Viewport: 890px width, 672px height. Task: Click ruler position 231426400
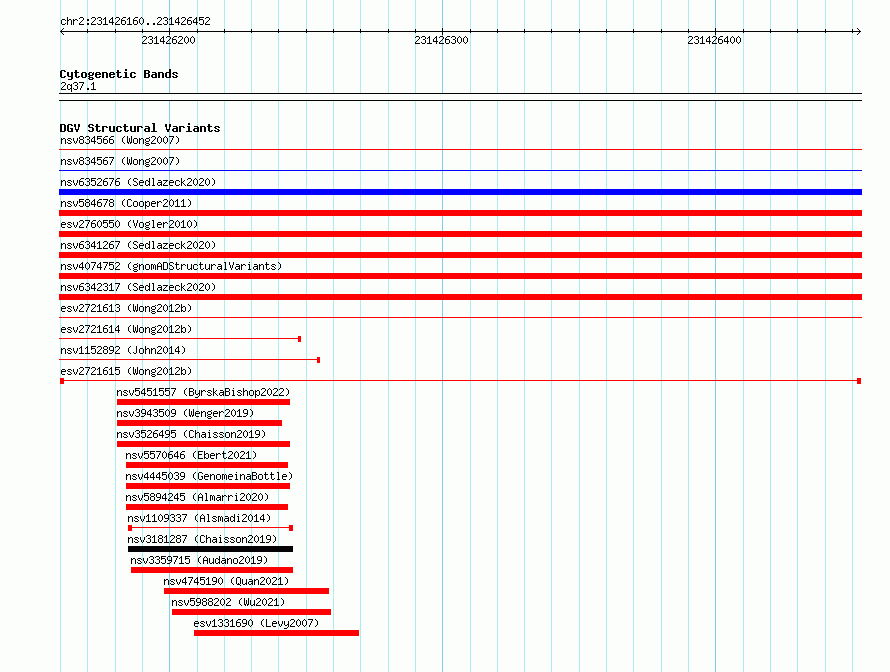[x=715, y=40]
